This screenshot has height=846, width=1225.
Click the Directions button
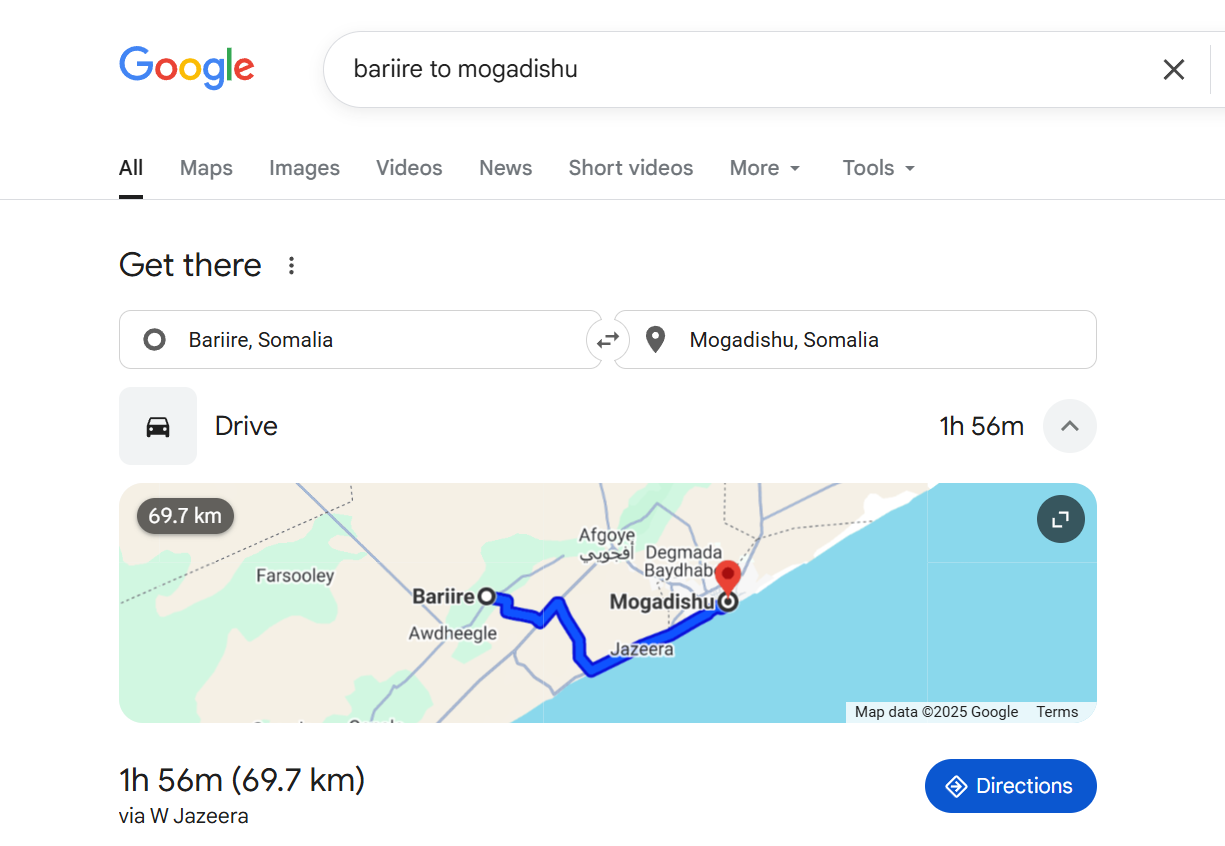tap(1010, 786)
